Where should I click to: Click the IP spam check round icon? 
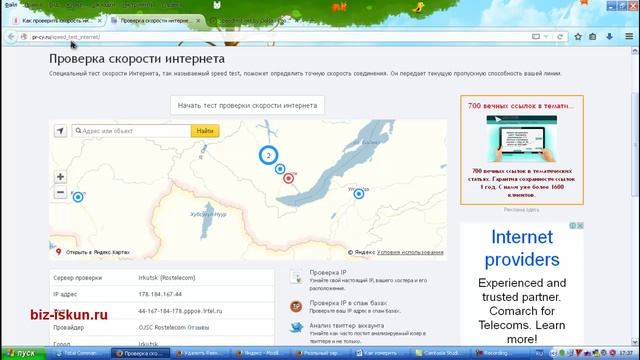coord(296,306)
